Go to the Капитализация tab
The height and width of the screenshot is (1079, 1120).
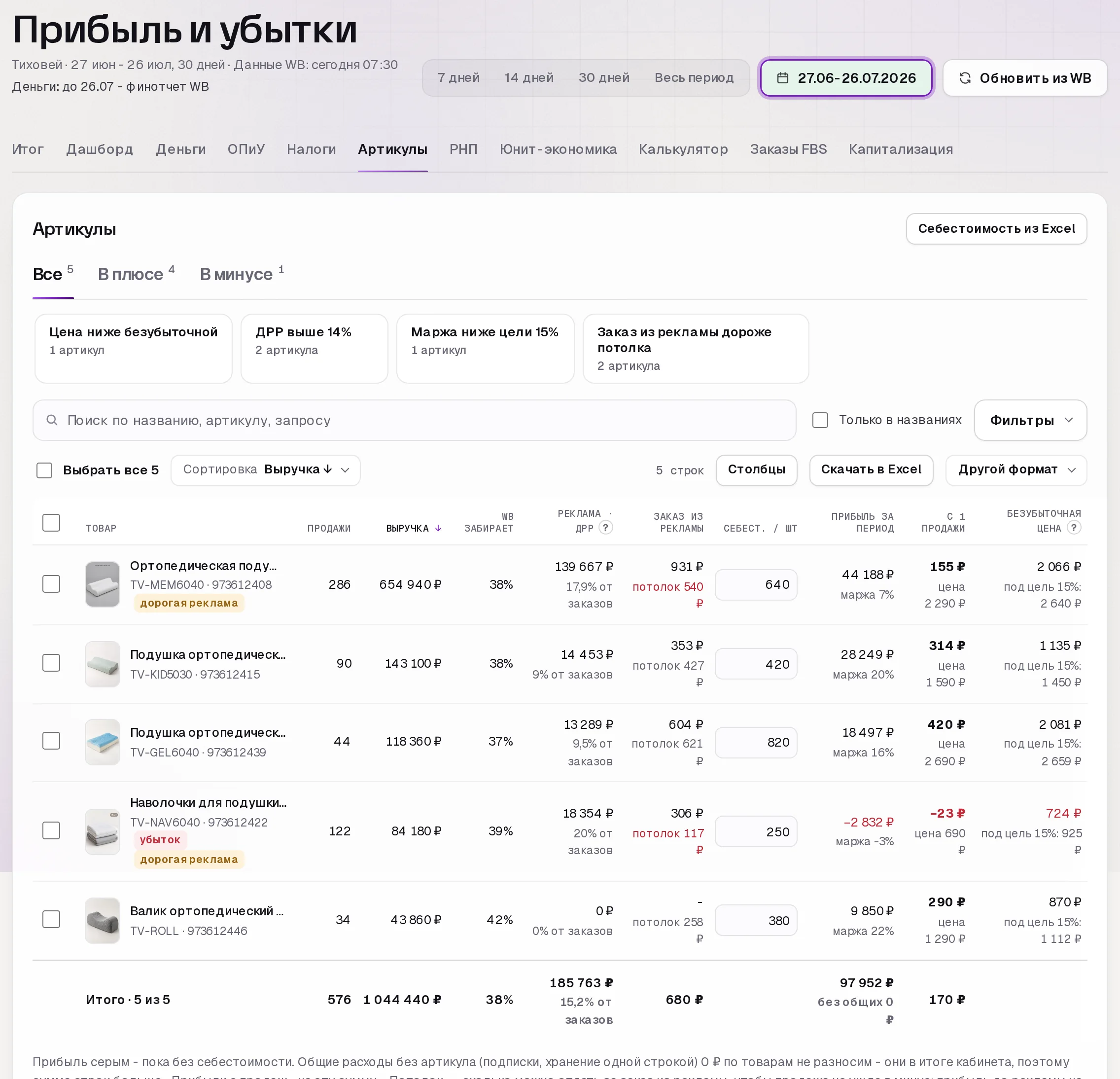(901, 149)
